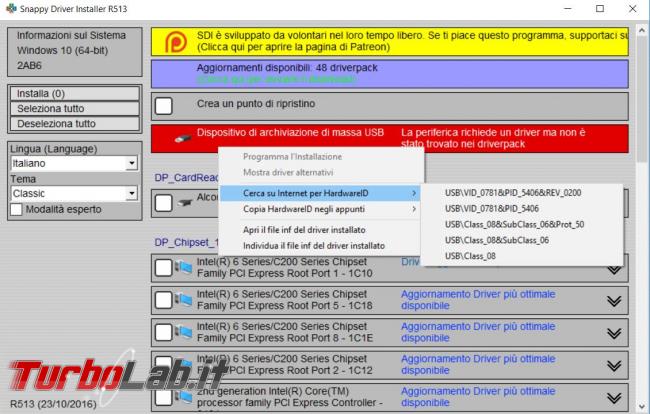Click the 'Informazioni sul Sistema' panel
Image resolution: width=650 pixels, height=414 pixels.
[x=75, y=51]
